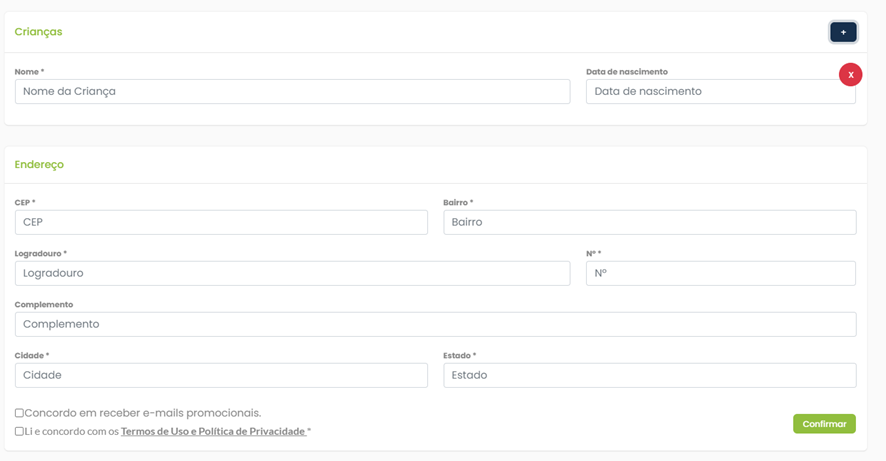Open Termos de Uso e Política link
886x461 pixels.
click(x=213, y=431)
